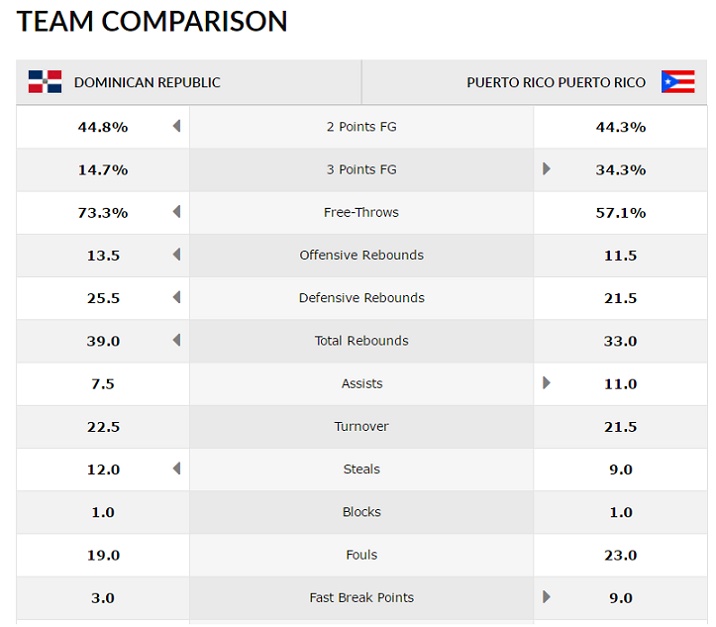Click Dominican Republic's 22.5 turnover value
Image resolution: width=716 pixels, height=627 pixels.
point(103,427)
